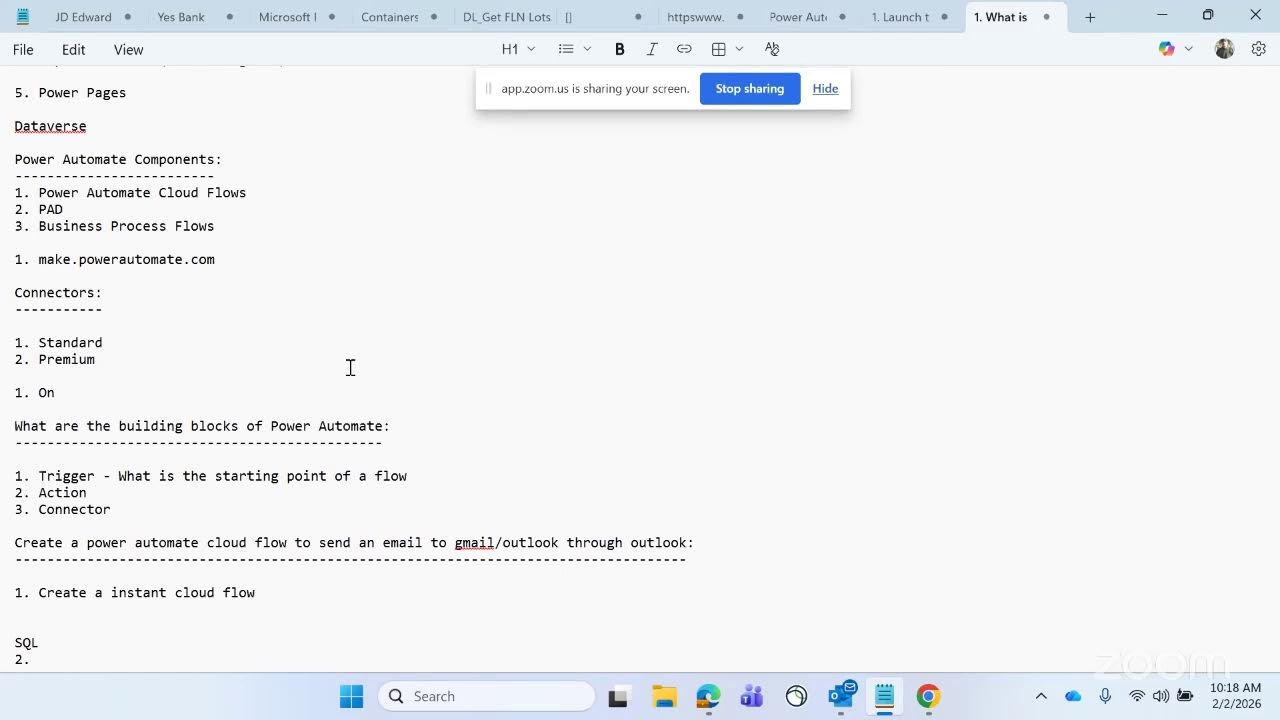The image size is (1280, 720).
Task: Click the line "2. Premium"
Action: pos(54,359)
